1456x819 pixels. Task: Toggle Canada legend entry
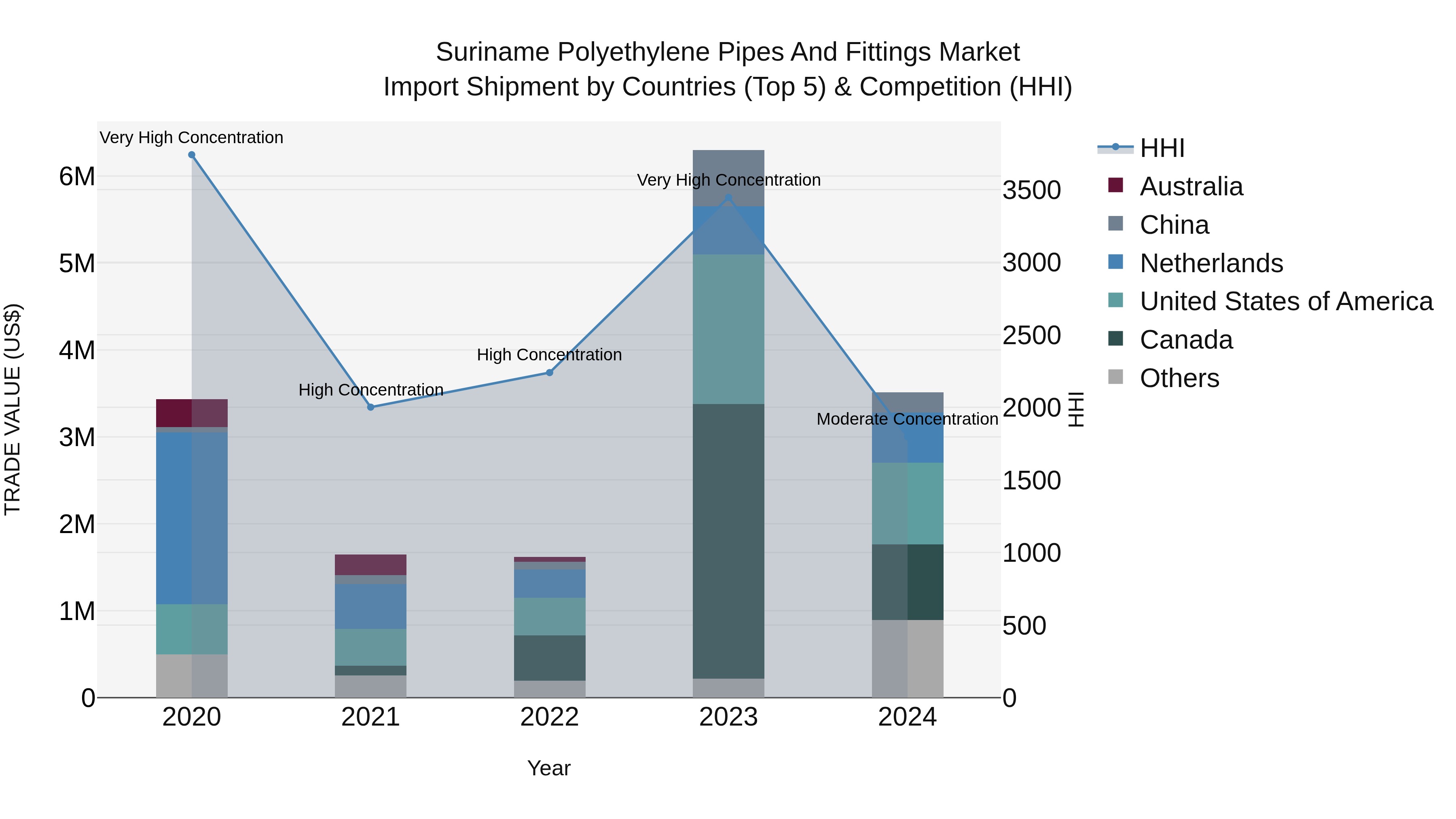1170,340
